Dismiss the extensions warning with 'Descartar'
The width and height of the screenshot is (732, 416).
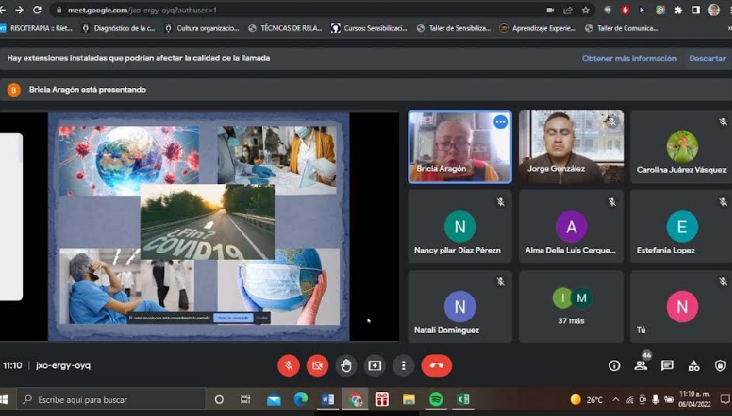[707, 58]
